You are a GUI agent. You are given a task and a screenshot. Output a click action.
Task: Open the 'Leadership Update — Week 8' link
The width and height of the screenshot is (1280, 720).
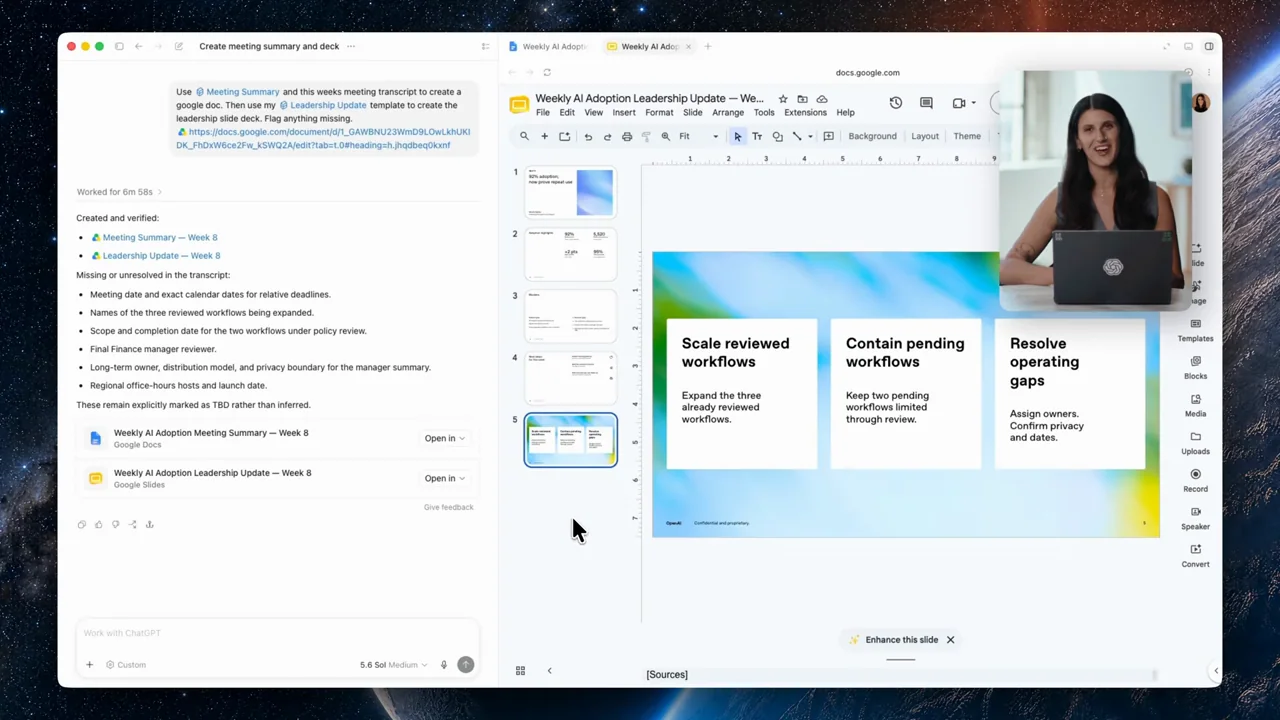tap(162, 256)
